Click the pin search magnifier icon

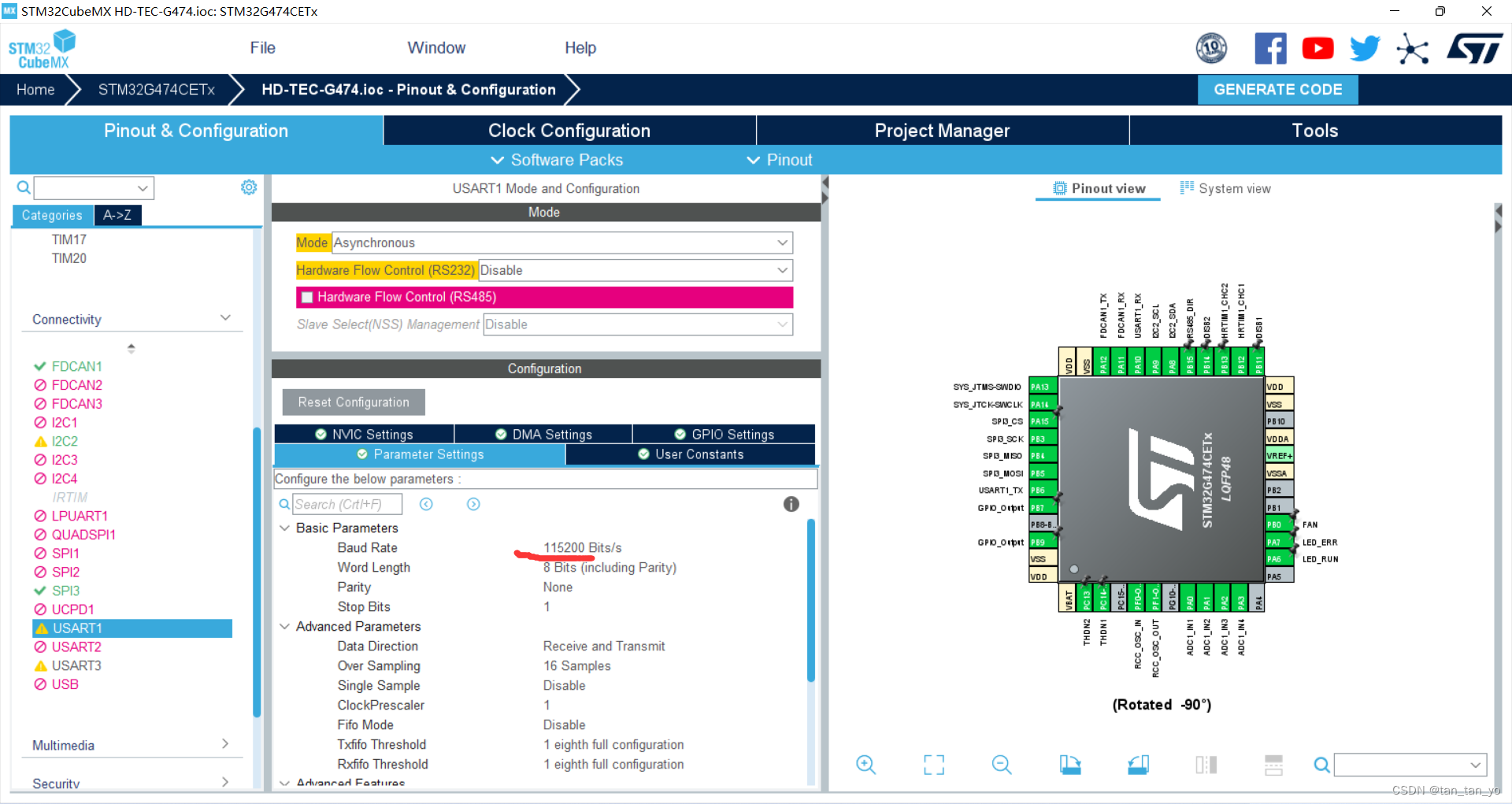coord(1322,765)
